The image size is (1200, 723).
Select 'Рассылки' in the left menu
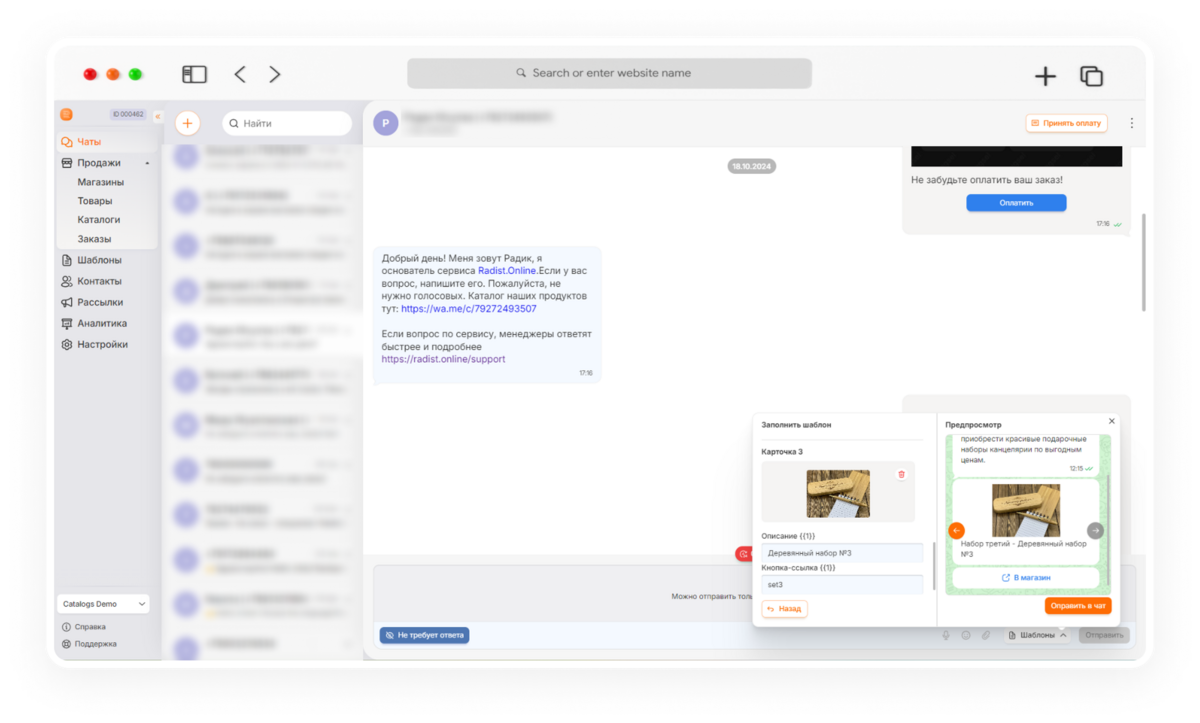(100, 302)
